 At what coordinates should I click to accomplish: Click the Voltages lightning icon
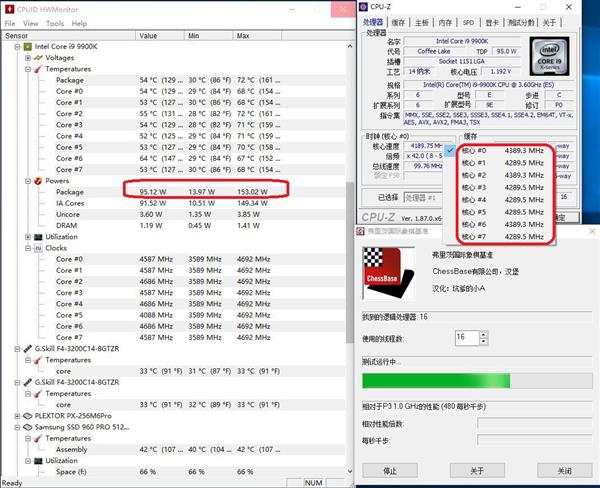coord(37,58)
